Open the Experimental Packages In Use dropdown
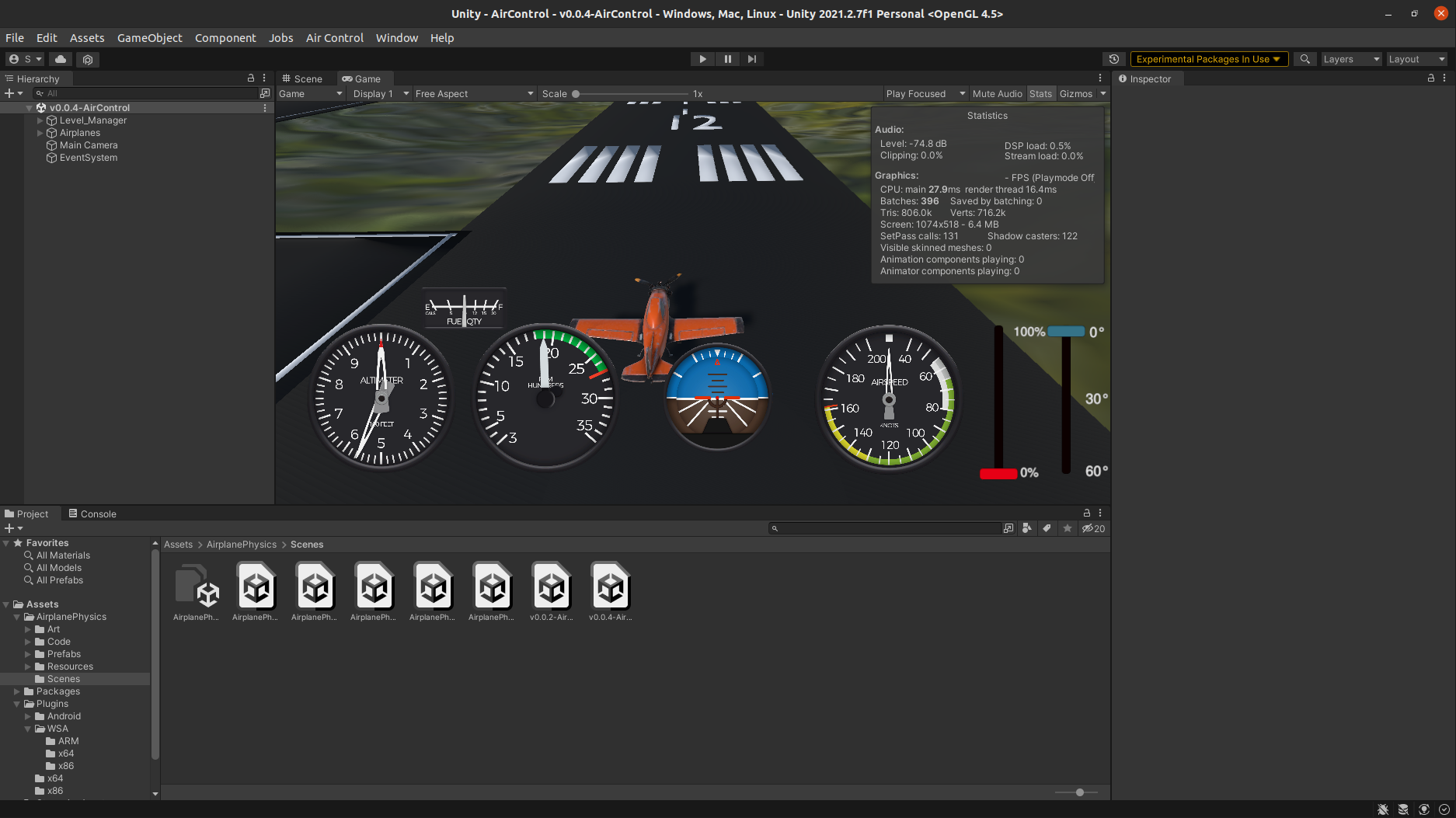Screen dimensions: 1456x818 click(x=1209, y=59)
